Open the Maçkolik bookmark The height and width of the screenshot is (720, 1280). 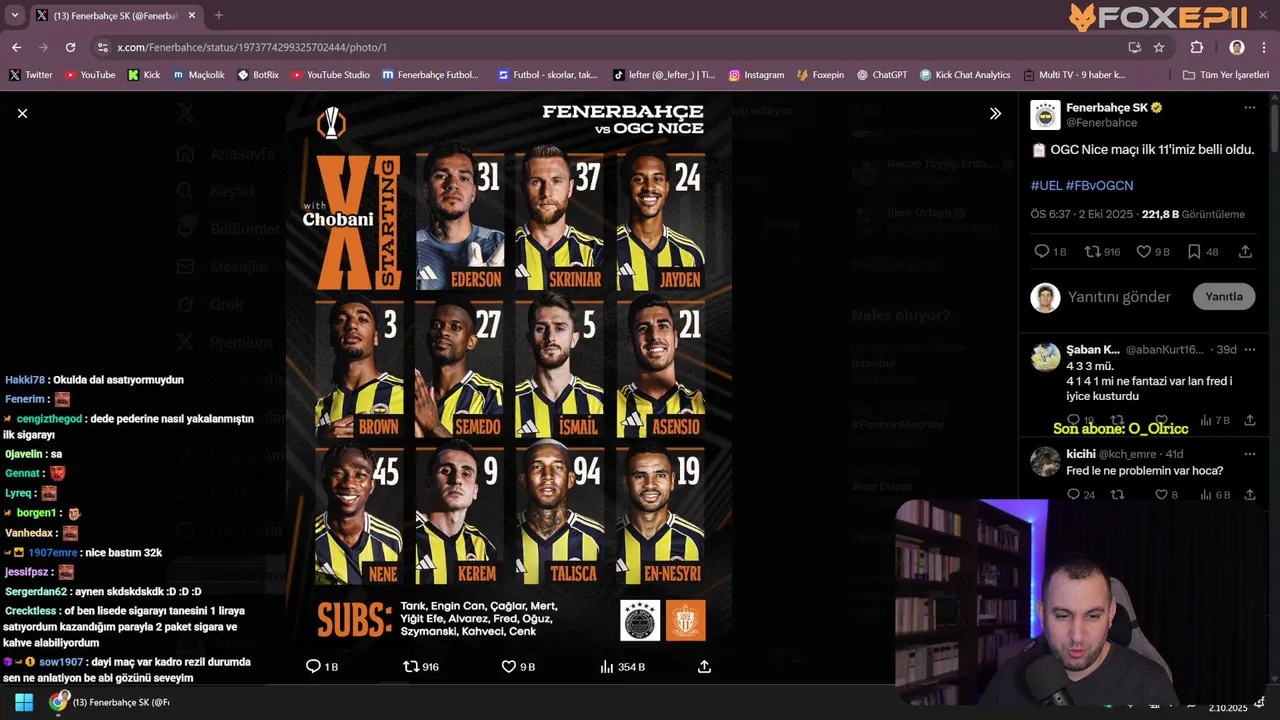tap(199, 75)
